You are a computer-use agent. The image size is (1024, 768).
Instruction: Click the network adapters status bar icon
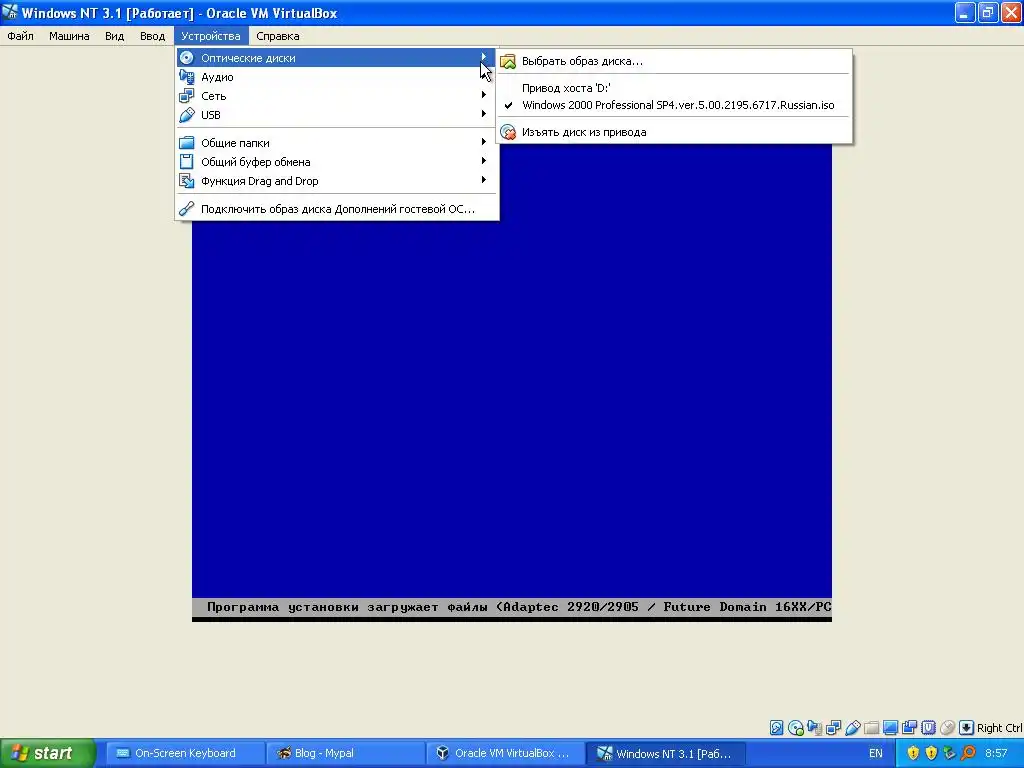pyautogui.click(x=833, y=728)
